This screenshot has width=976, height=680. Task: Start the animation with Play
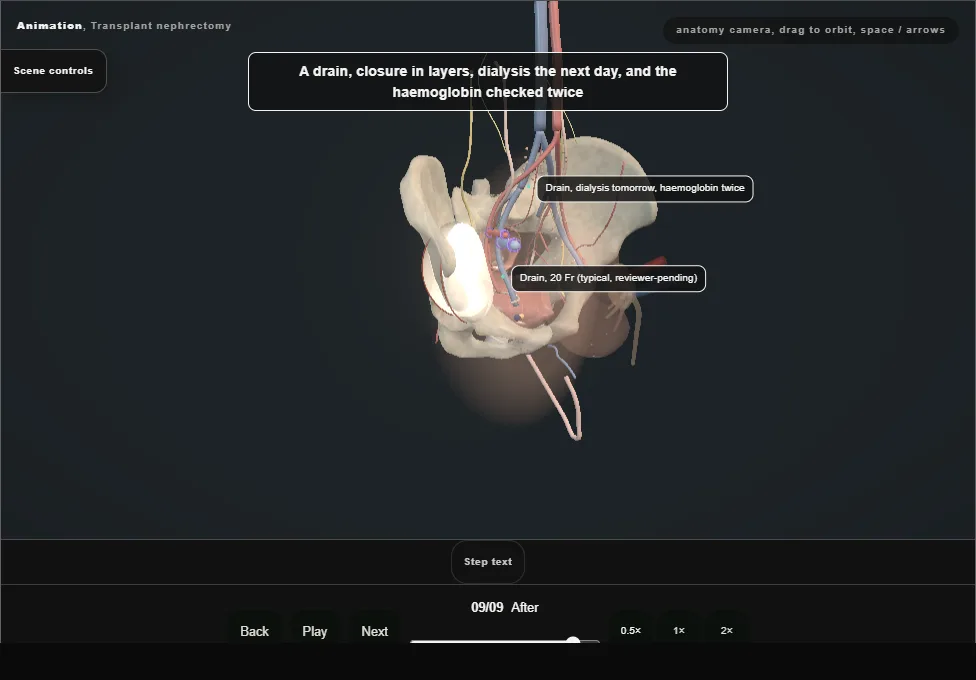tap(315, 631)
